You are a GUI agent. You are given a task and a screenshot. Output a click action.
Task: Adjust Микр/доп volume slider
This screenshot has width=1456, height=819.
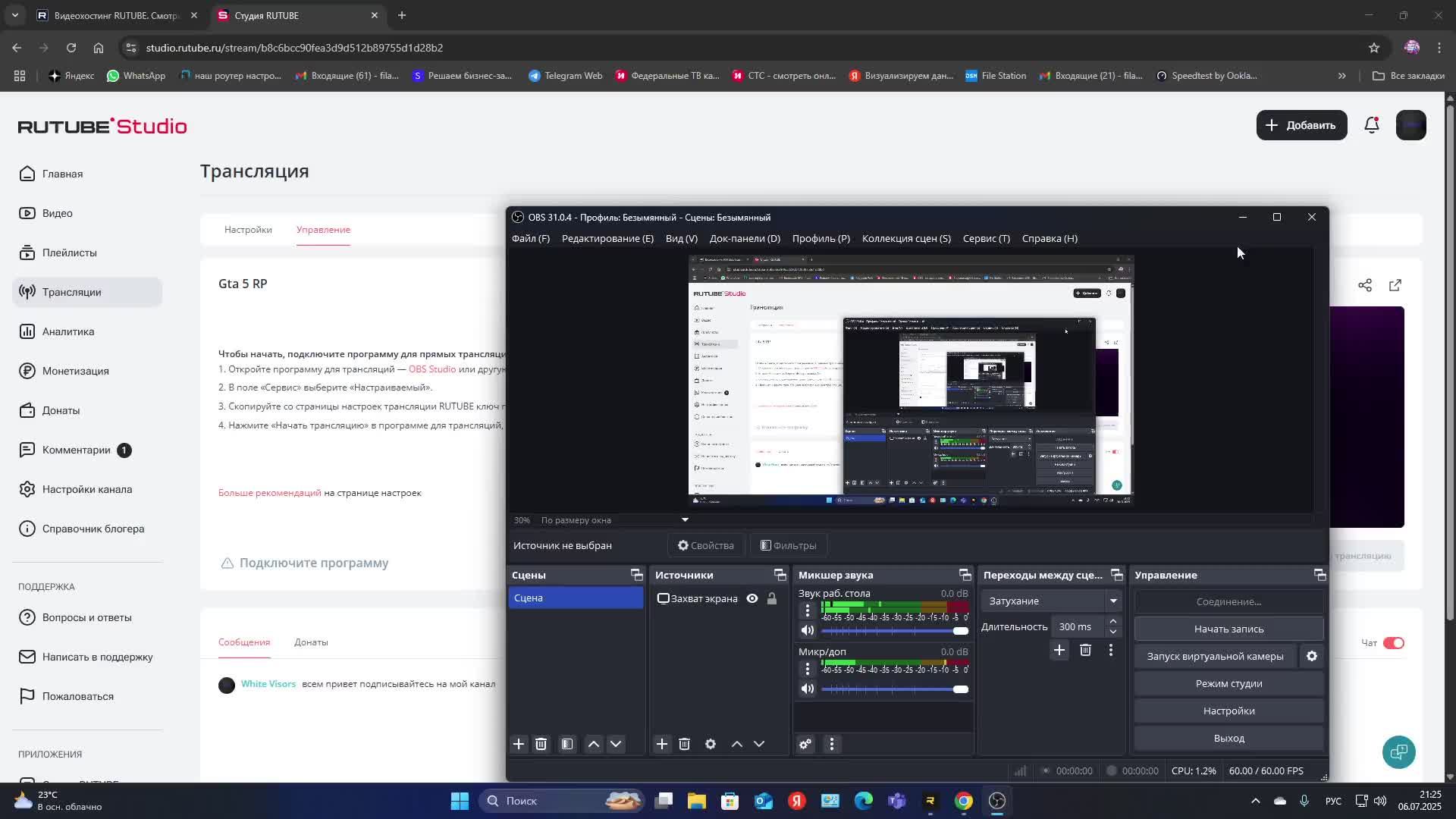click(x=960, y=689)
